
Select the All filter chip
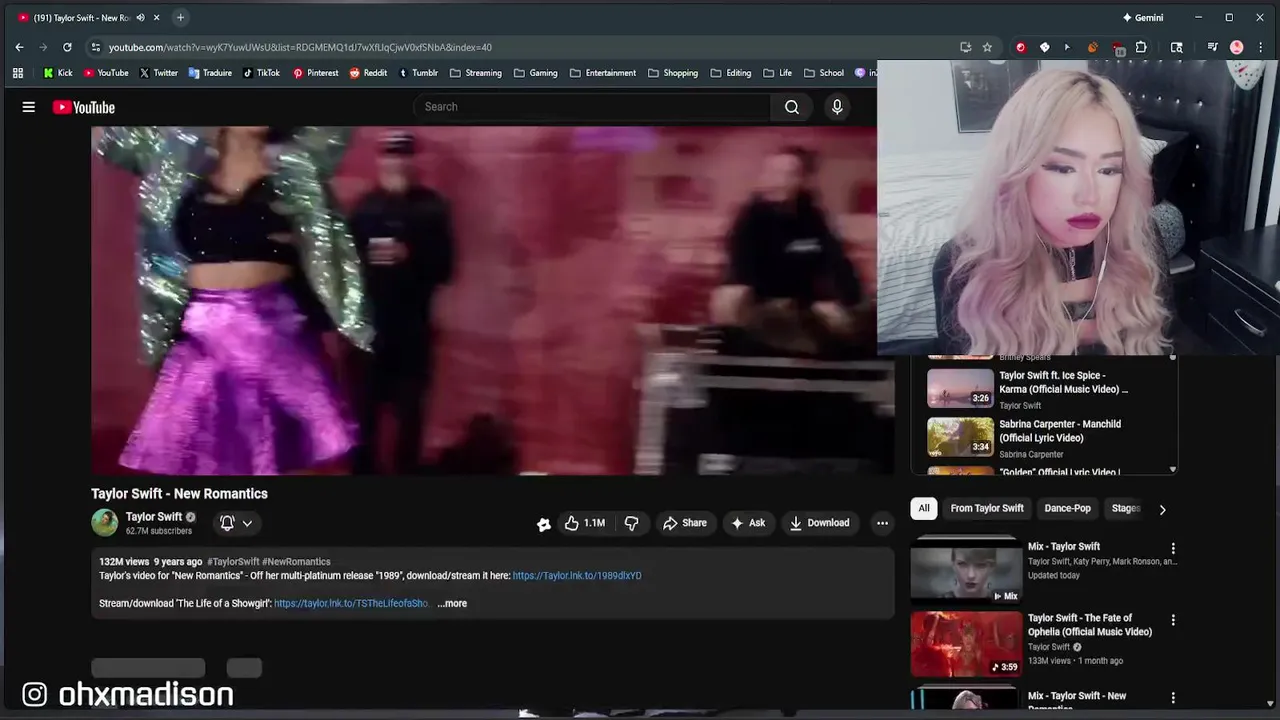pos(924,508)
